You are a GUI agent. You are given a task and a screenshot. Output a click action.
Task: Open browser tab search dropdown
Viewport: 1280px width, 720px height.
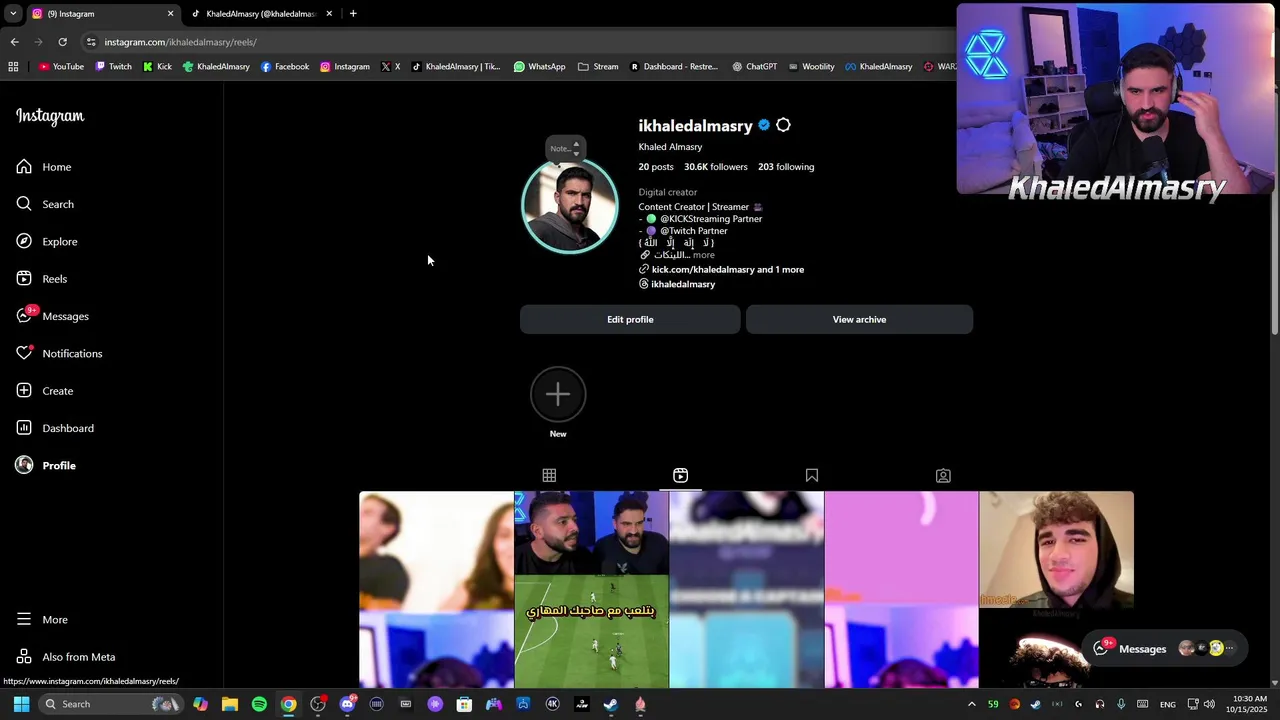click(x=13, y=14)
